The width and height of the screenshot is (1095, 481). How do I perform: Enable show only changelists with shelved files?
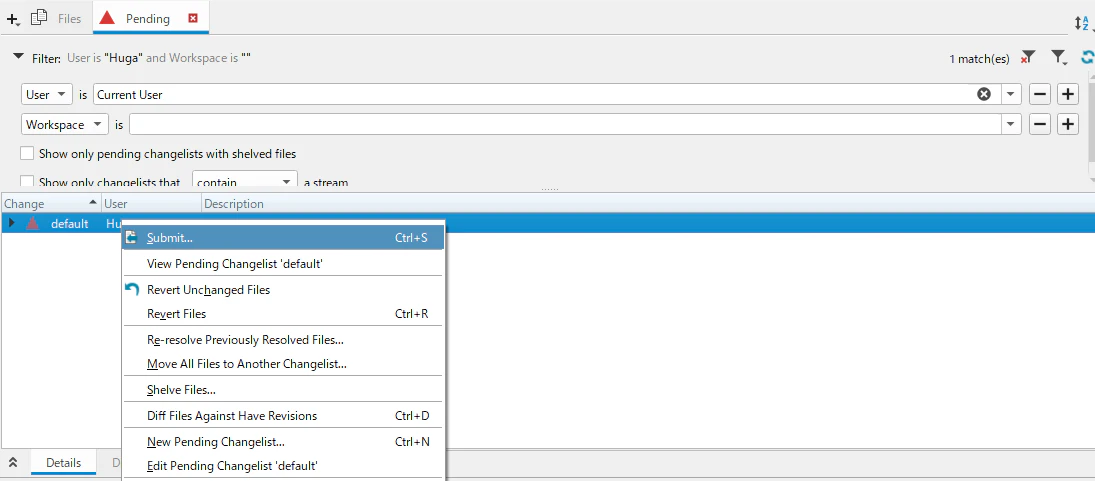point(27,154)
